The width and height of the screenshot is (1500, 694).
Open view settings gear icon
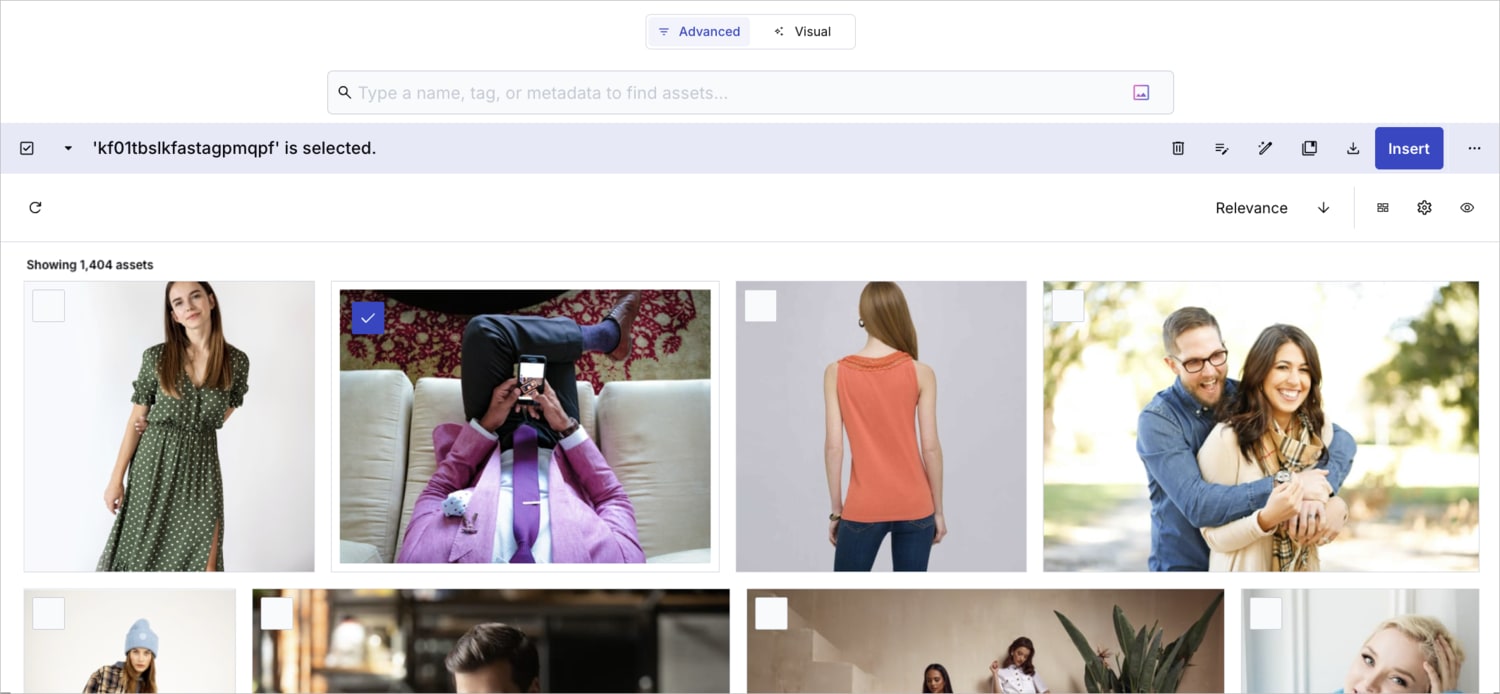pyautogui.click(x=1425, y=208)
